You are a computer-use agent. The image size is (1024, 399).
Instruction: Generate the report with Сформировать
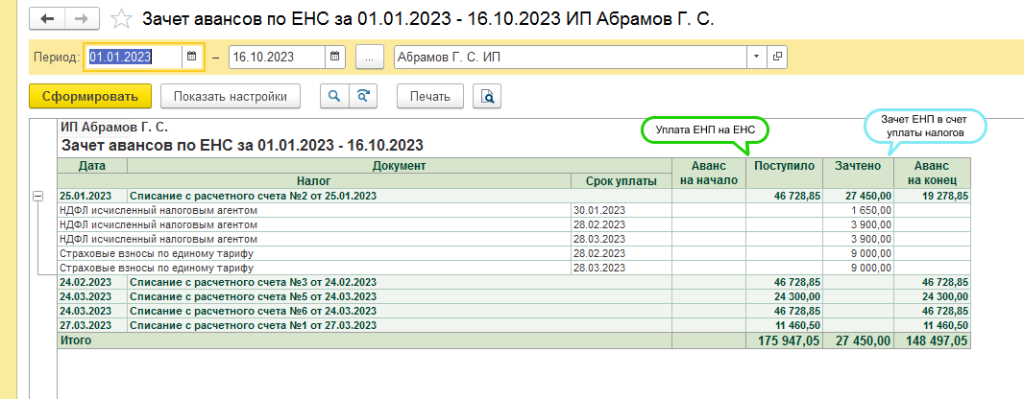point(90,97)
